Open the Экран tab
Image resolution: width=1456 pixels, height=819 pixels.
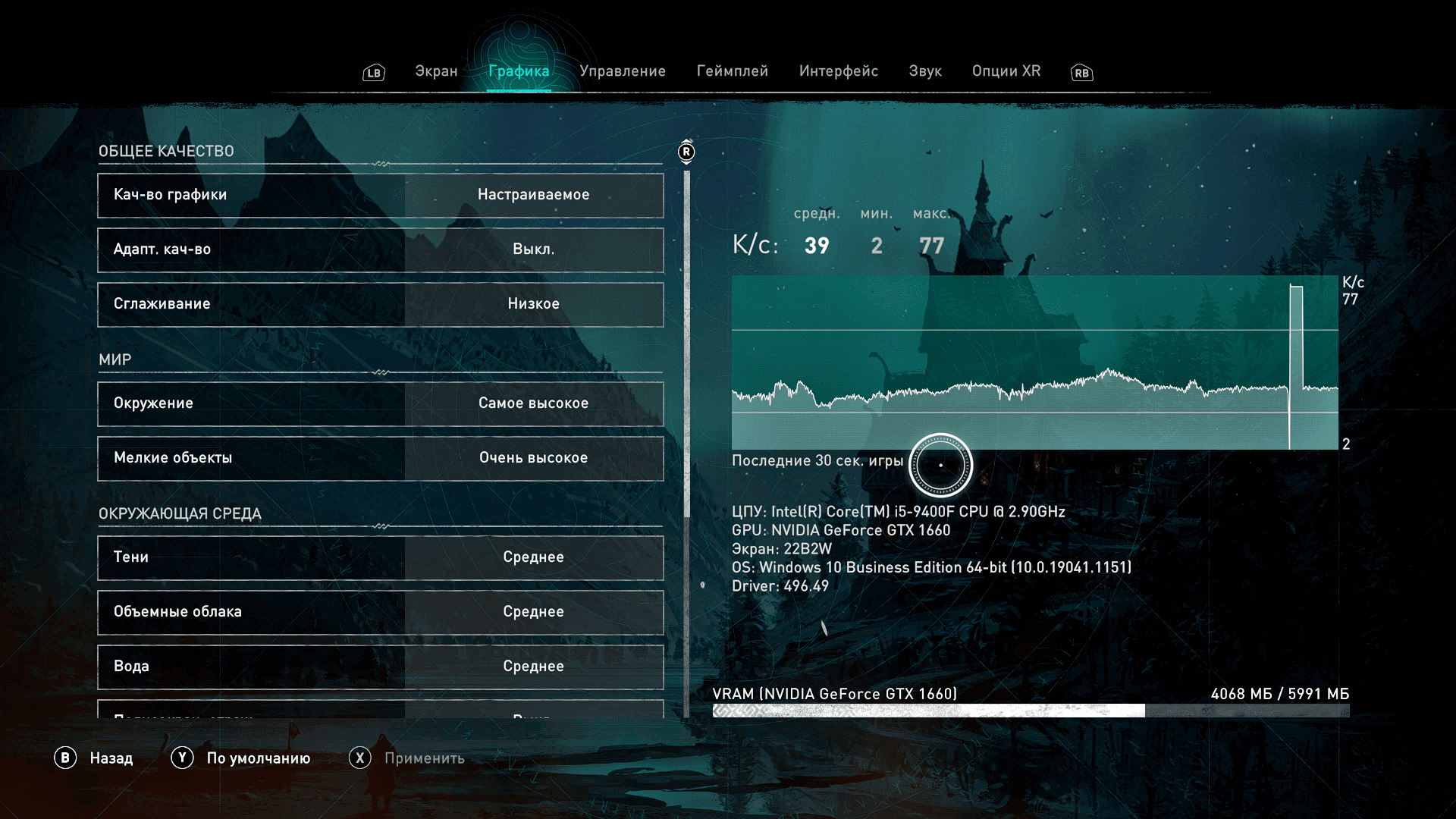[436, 71]
